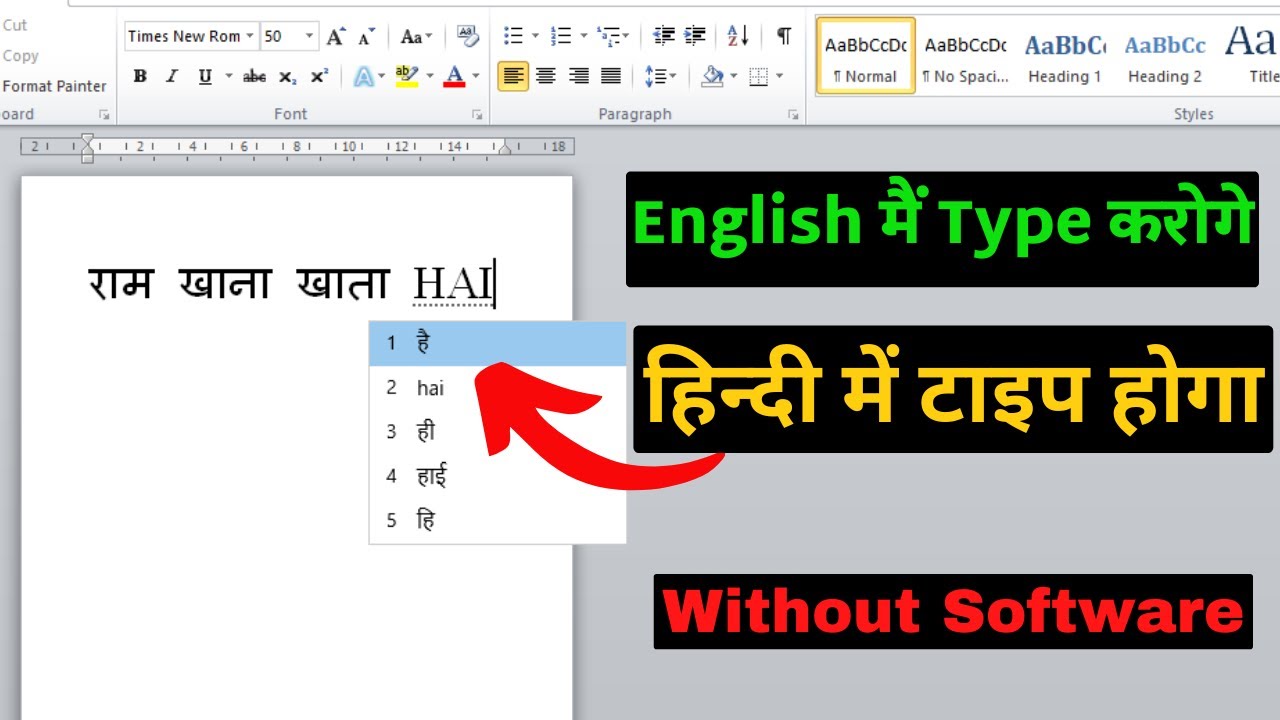Viewport: 1280px width, 720px height.
Task: Toggle bold formatting
Action: pyautogui.click(x=140, y=76)
